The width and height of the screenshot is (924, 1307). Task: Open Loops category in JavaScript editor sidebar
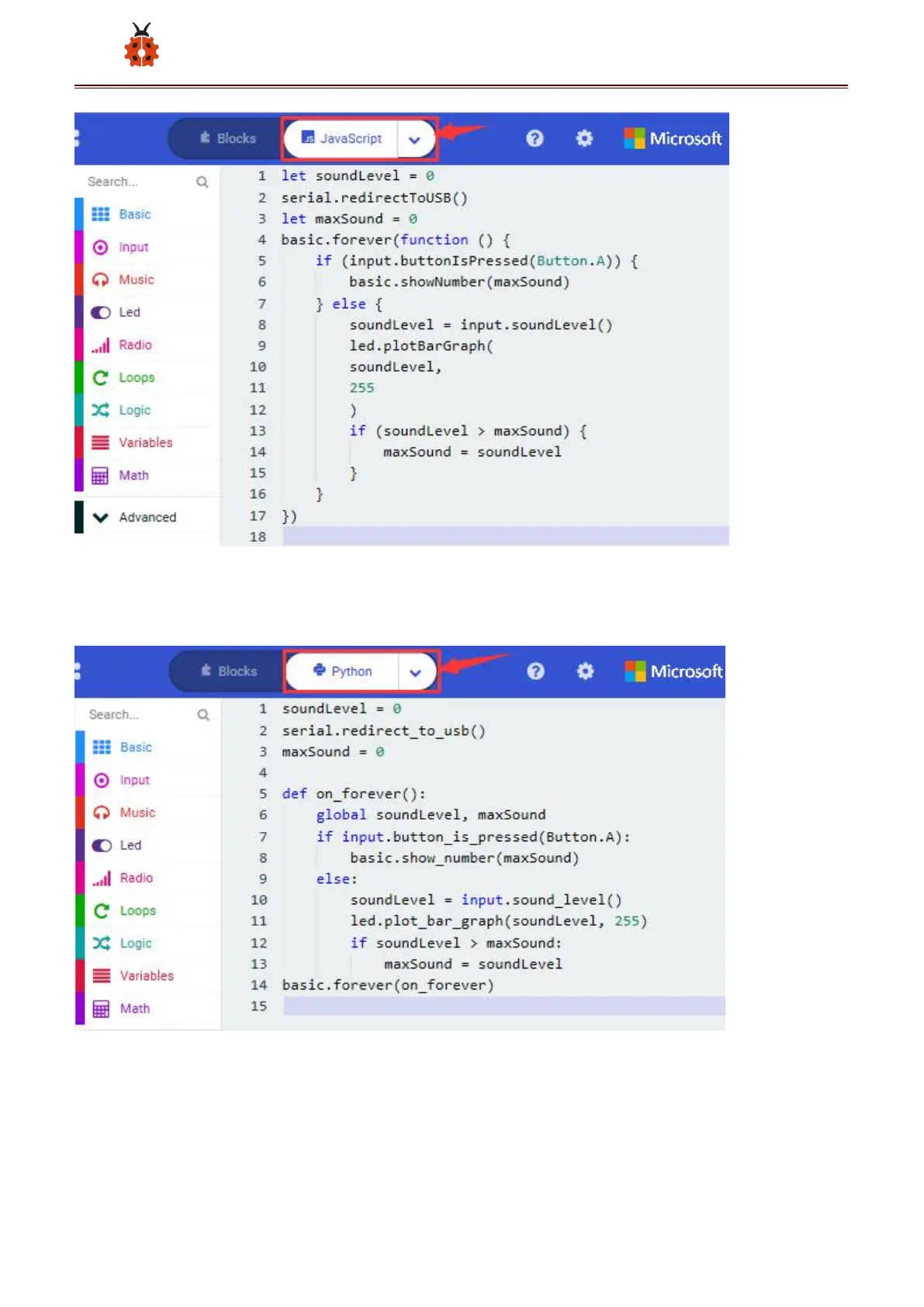click(x=147, y=377)
